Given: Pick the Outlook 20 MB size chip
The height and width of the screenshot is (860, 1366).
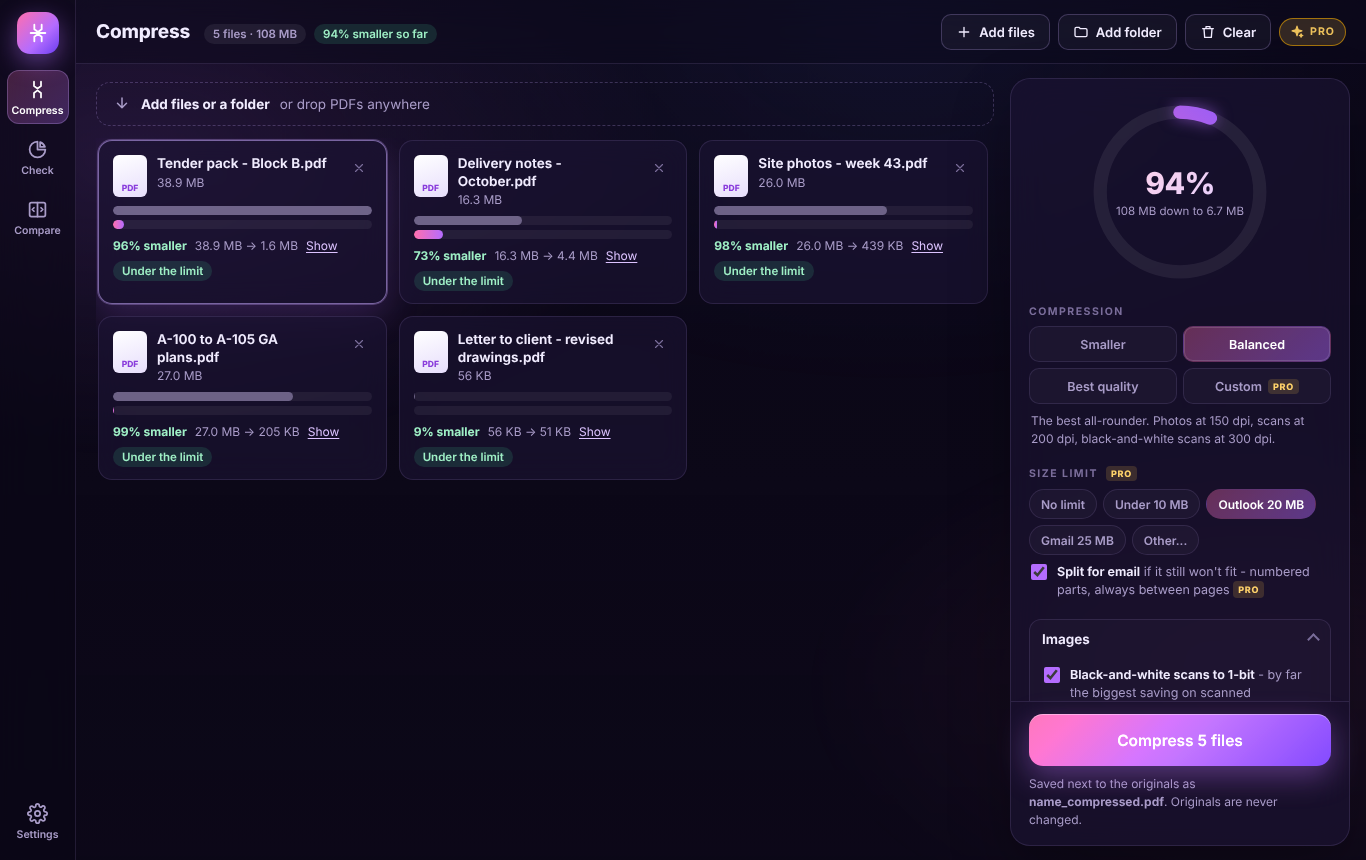Looking at the screenshot, I should tap(1261, 504).
